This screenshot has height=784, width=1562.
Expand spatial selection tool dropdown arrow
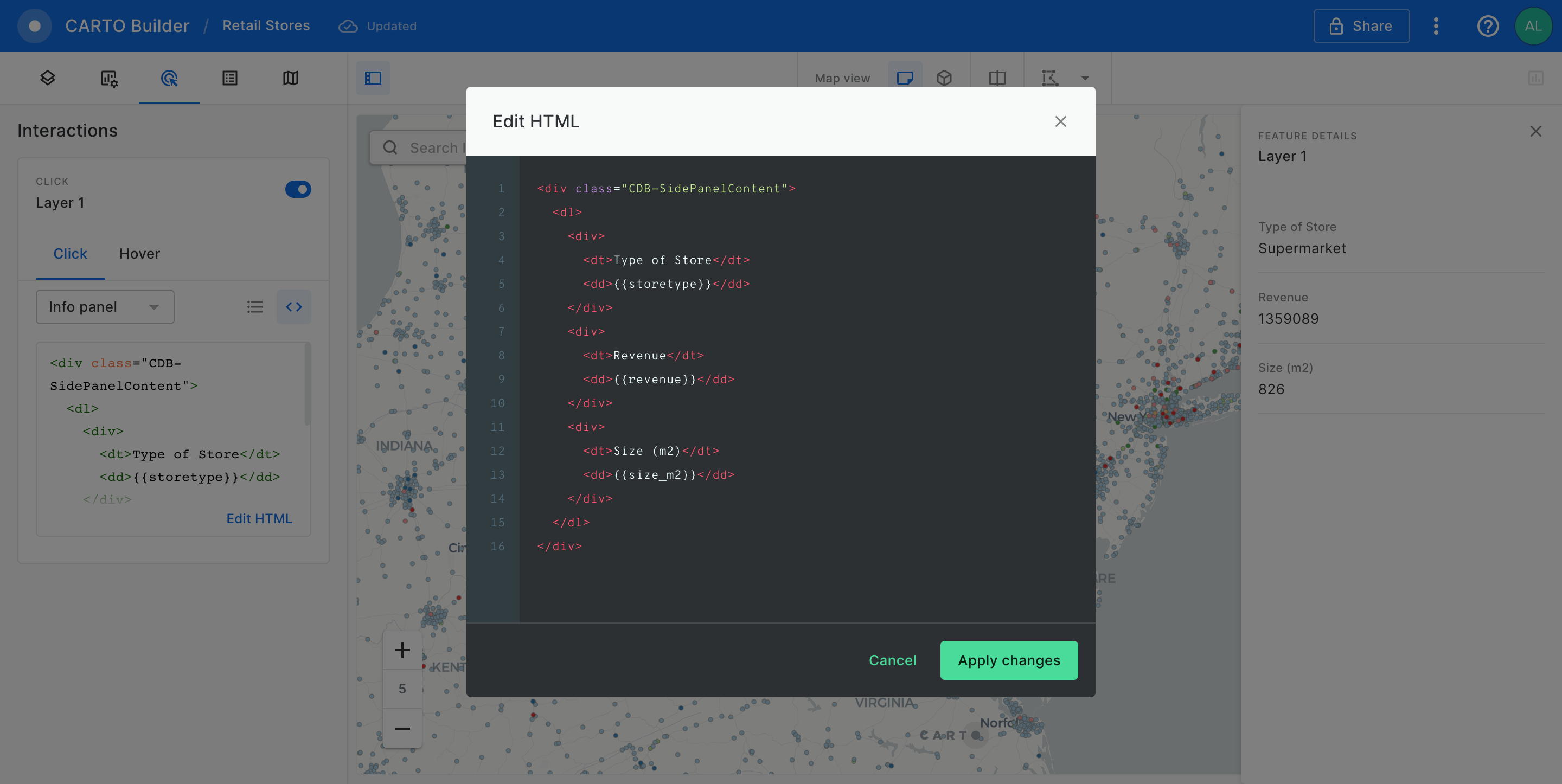point(1085,78)
